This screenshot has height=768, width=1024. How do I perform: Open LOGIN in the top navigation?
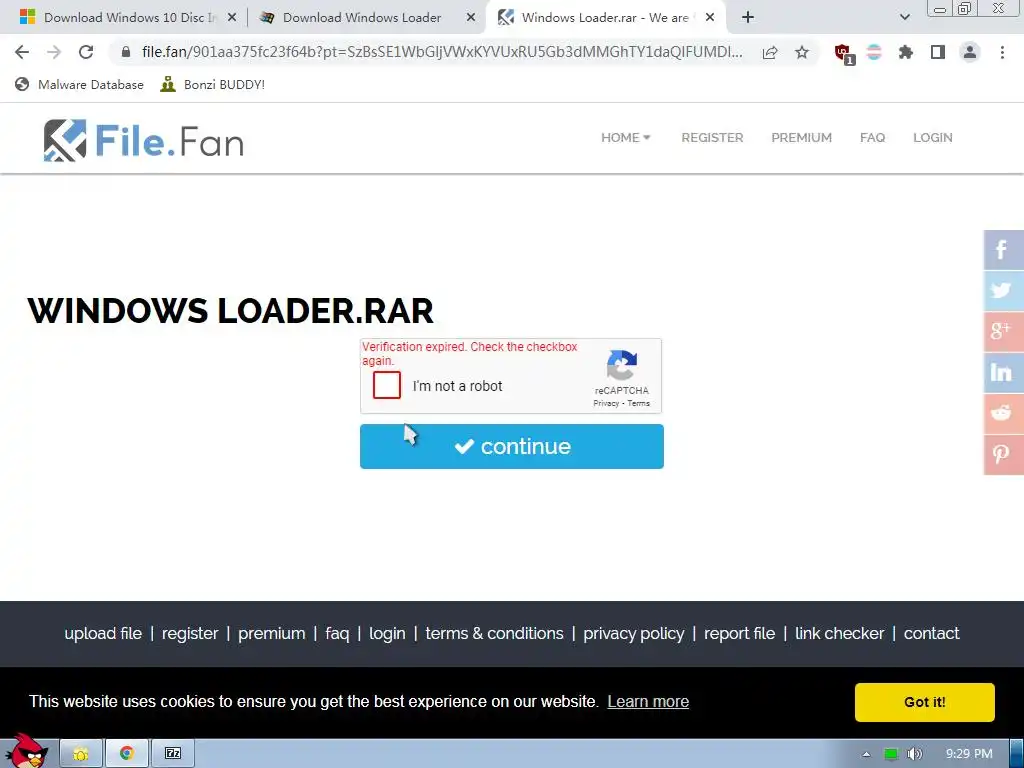pyautogui.click(x=933, y=138)
